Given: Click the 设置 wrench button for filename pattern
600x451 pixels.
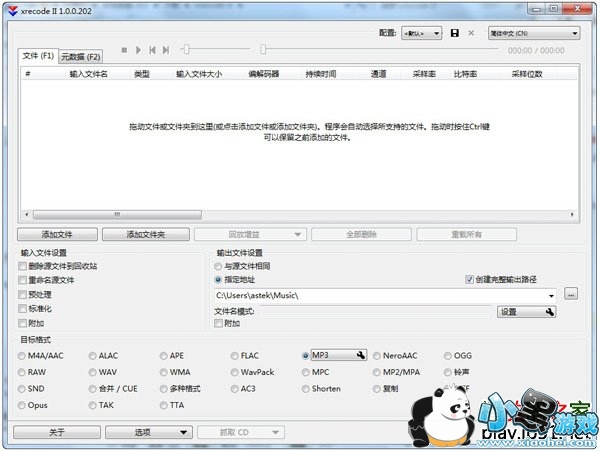Looking at the screenshot, I should click(x=526, y=312).
